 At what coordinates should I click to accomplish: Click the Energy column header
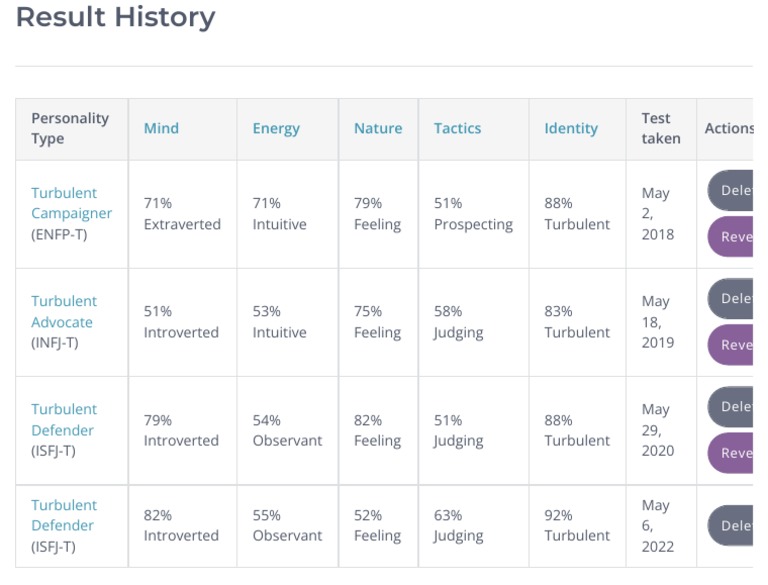click(x=276, y=129)
